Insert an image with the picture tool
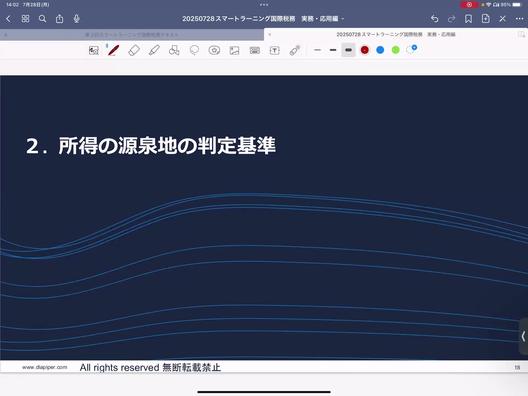 [234, 51]
